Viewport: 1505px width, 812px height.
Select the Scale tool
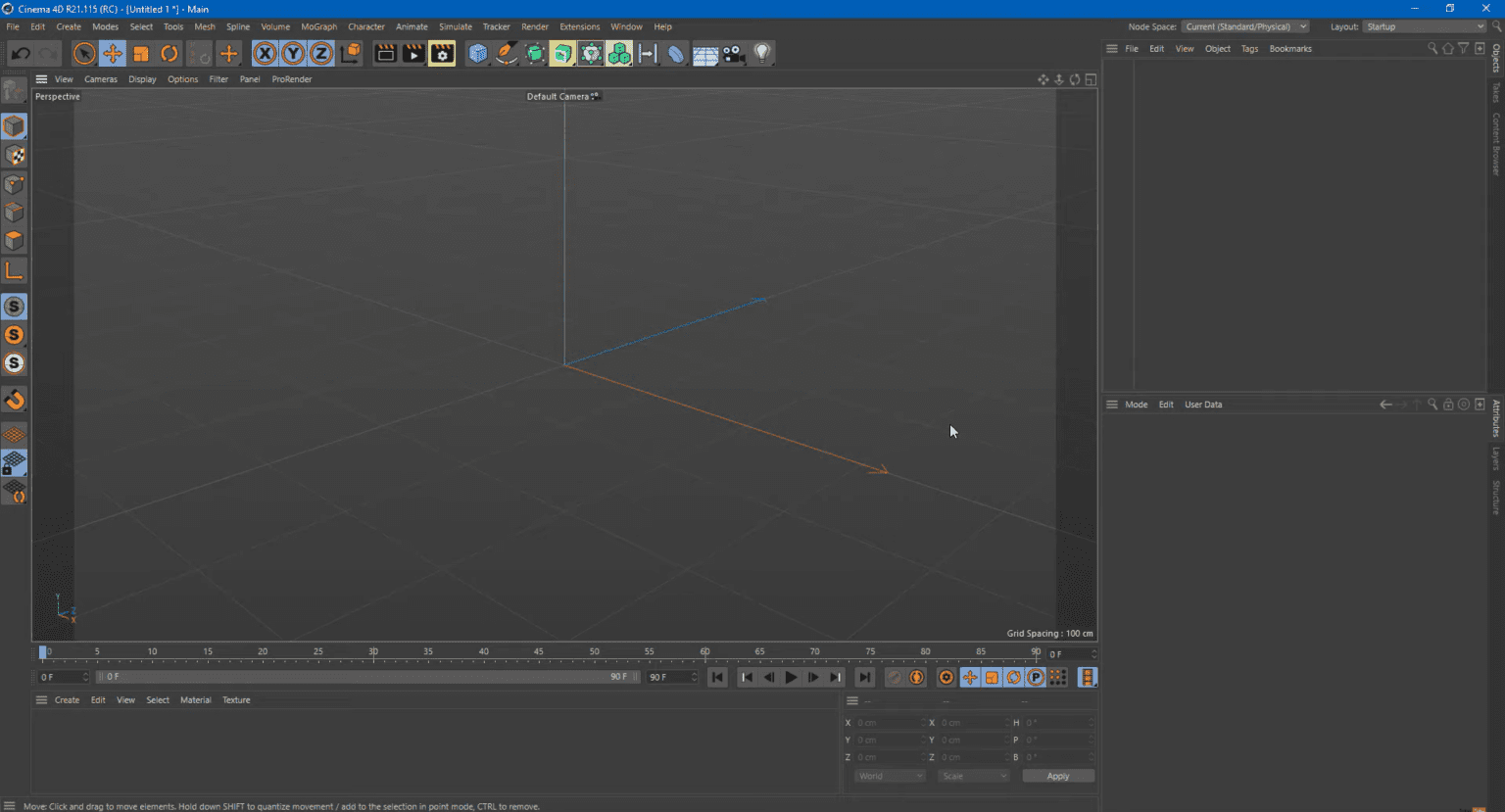(x=140, y=54)
